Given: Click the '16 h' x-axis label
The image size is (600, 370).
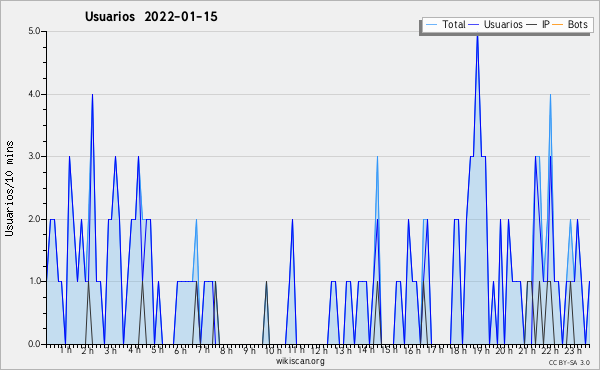Looking at the screenshot, I should click(412, 351).
